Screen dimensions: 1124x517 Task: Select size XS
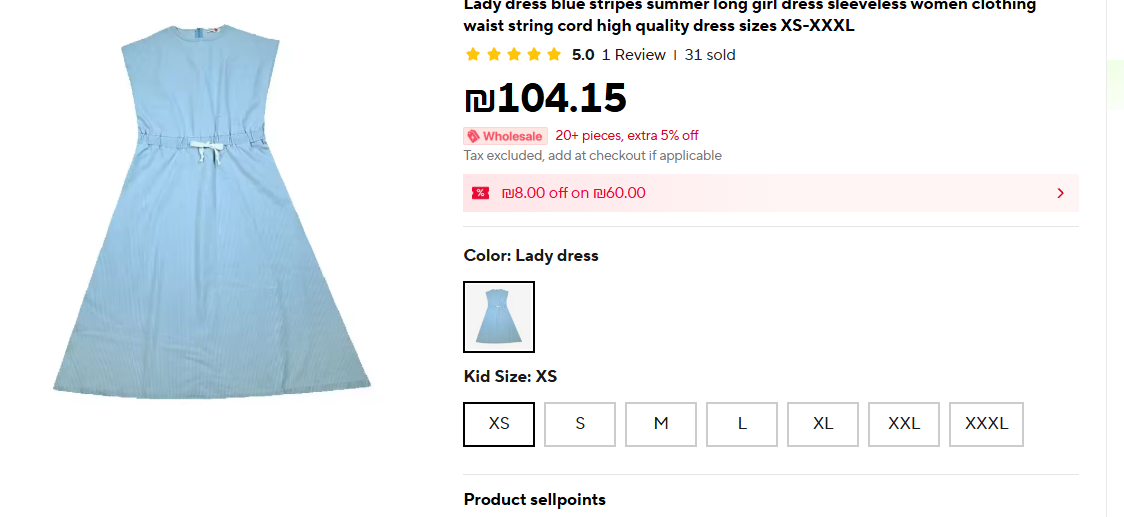click(x=499, y=424)
